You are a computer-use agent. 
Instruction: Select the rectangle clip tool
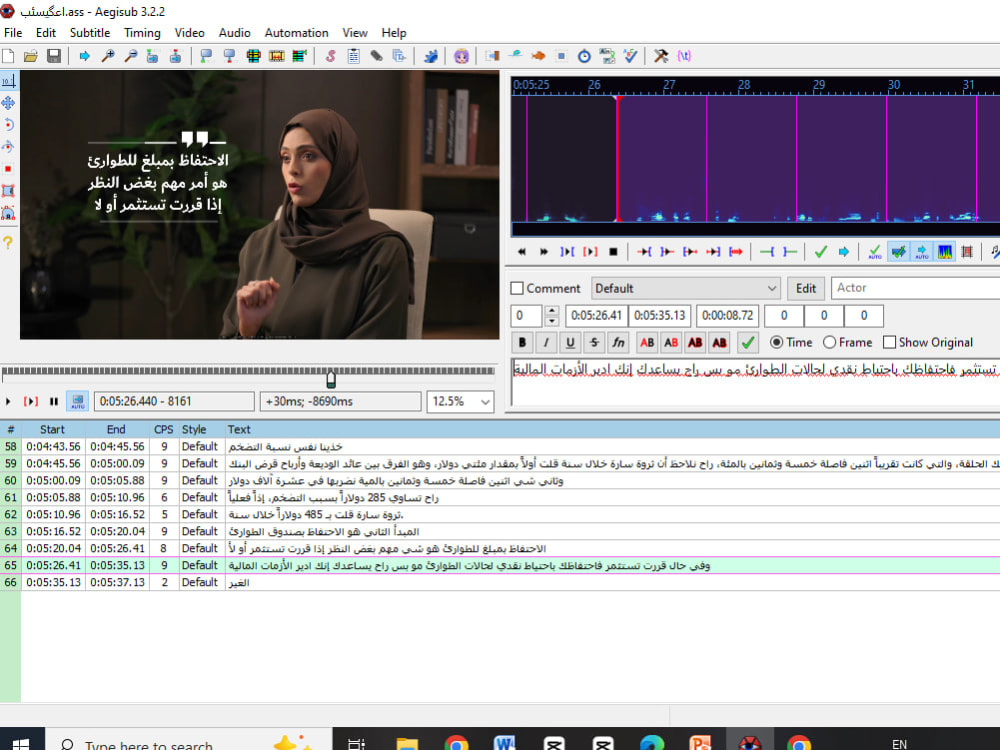[8, 190]
